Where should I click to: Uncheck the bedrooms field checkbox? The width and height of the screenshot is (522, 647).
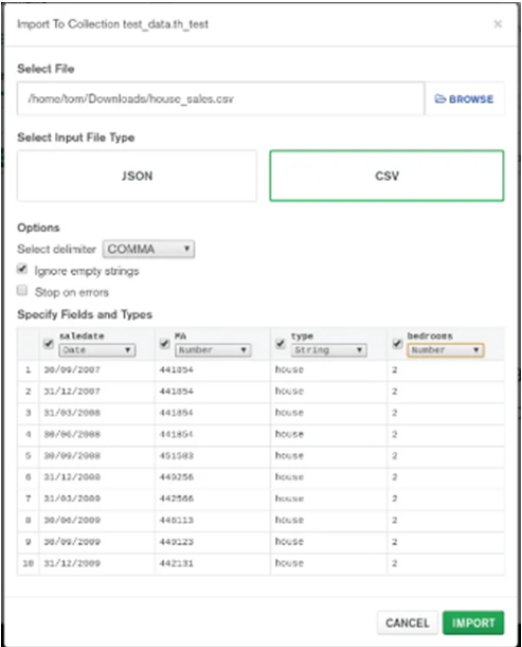[x=397, y=343]
